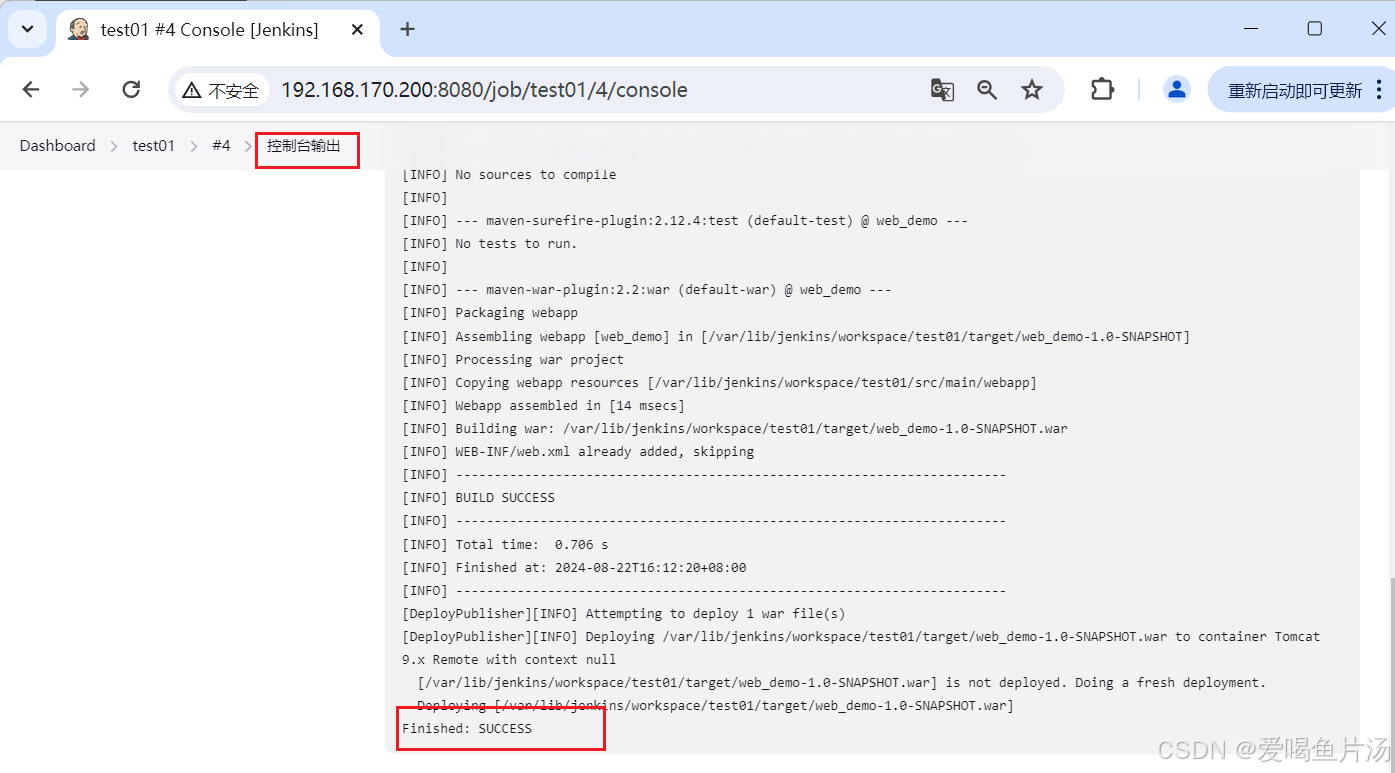Viewport: 1395px width, 773px height.
Task: Click the 控制台输出 breadcrumb
Action: [x=304, y=146]
